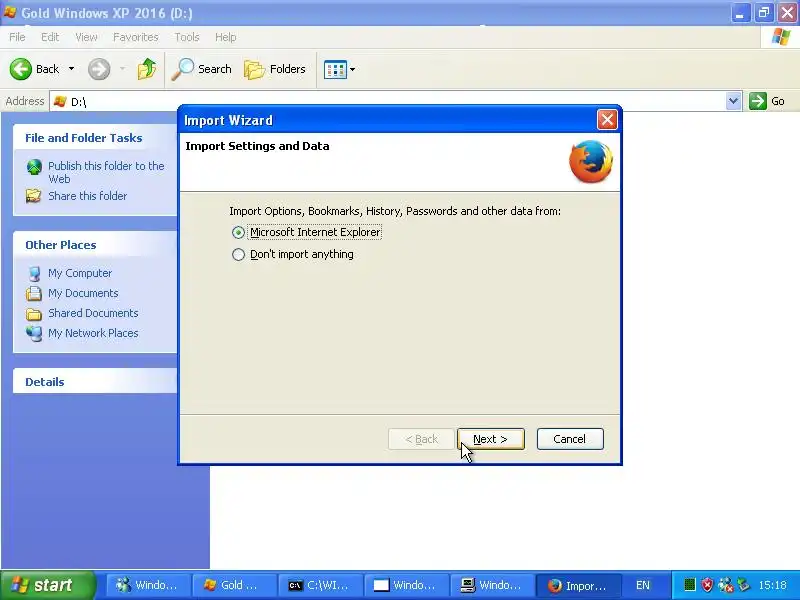Click the red shield security tray icon
The image size is (800, 600).
point(707,585)
